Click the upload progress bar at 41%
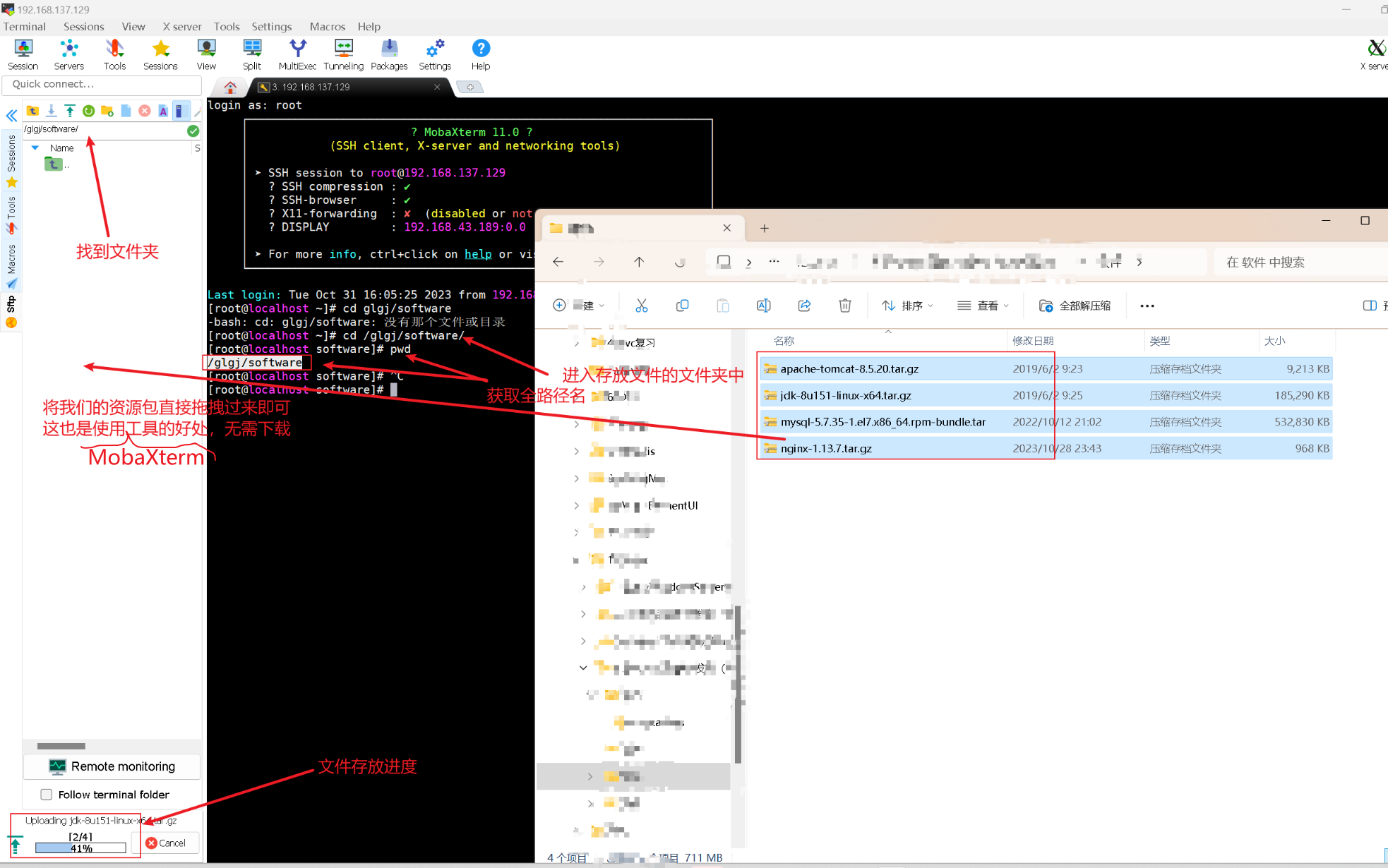The image size is (1388, 868). pyautogui.click(x=80, y=847)
